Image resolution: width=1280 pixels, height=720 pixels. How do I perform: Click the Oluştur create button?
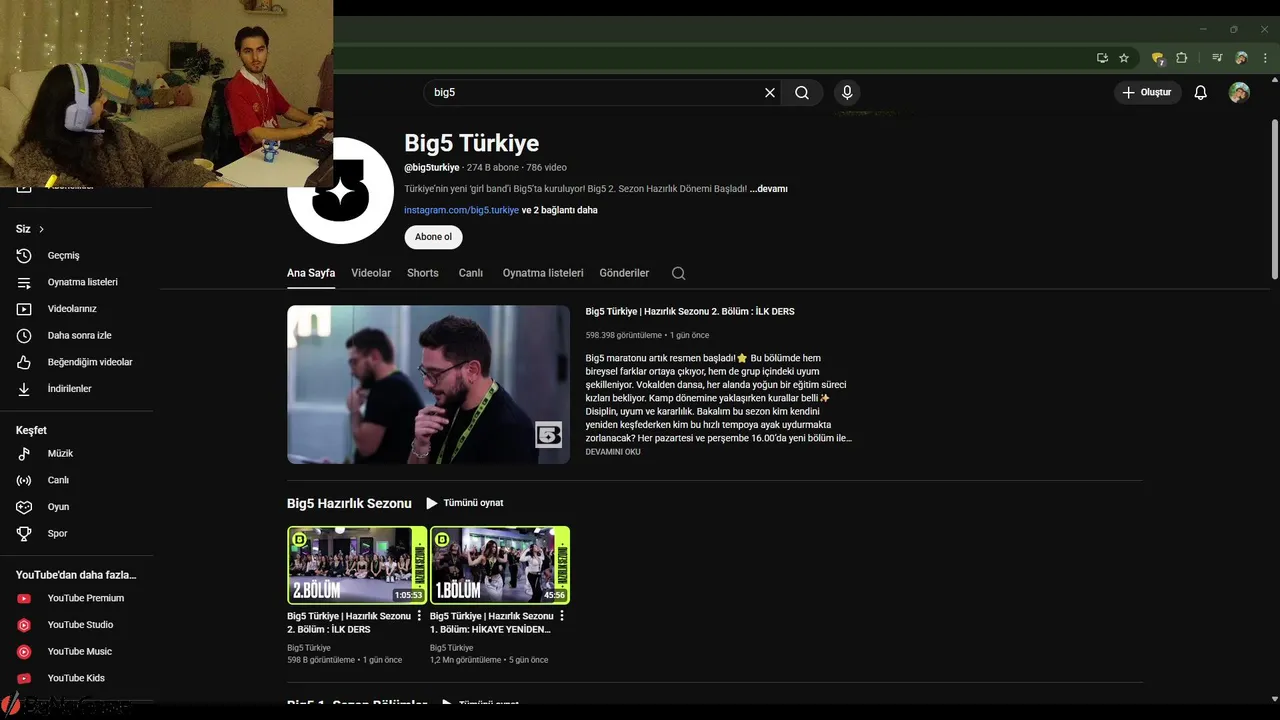point(1148,92)
